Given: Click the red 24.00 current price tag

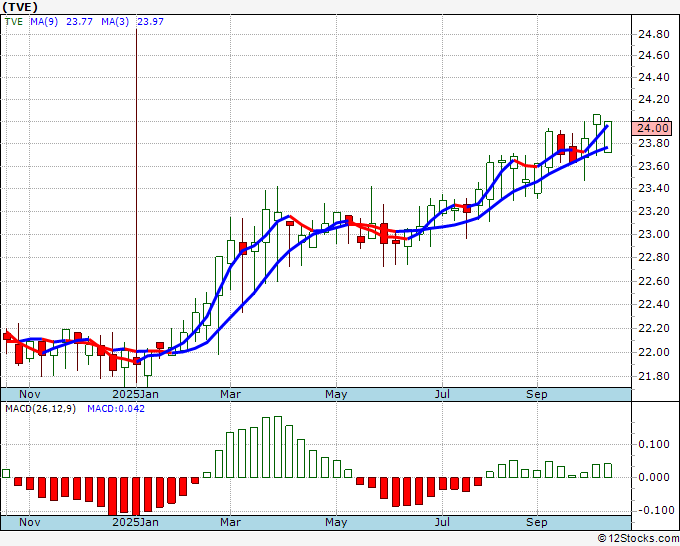Looking at the screenshot, I should pyautogui.click(x=657, y=128).
